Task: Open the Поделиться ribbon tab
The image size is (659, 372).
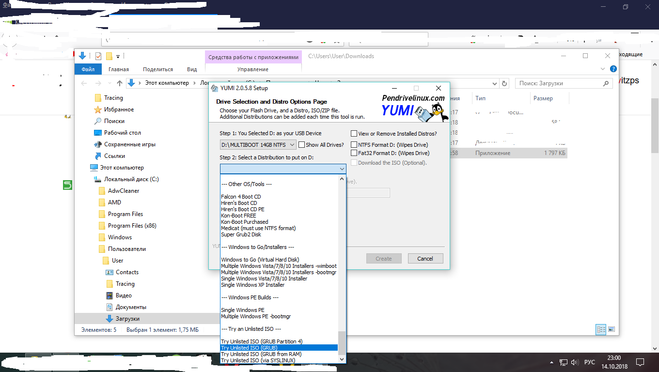Action: pyautogui.click(x=158, y=69)
